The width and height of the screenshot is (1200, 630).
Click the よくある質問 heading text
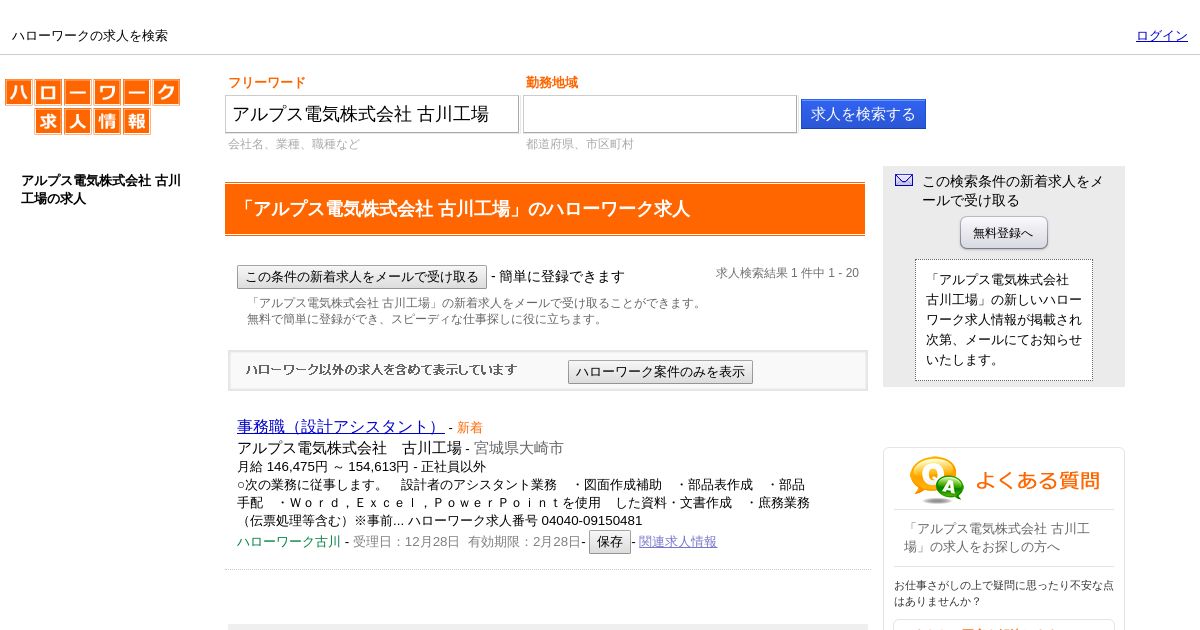tap(1037, 481)
